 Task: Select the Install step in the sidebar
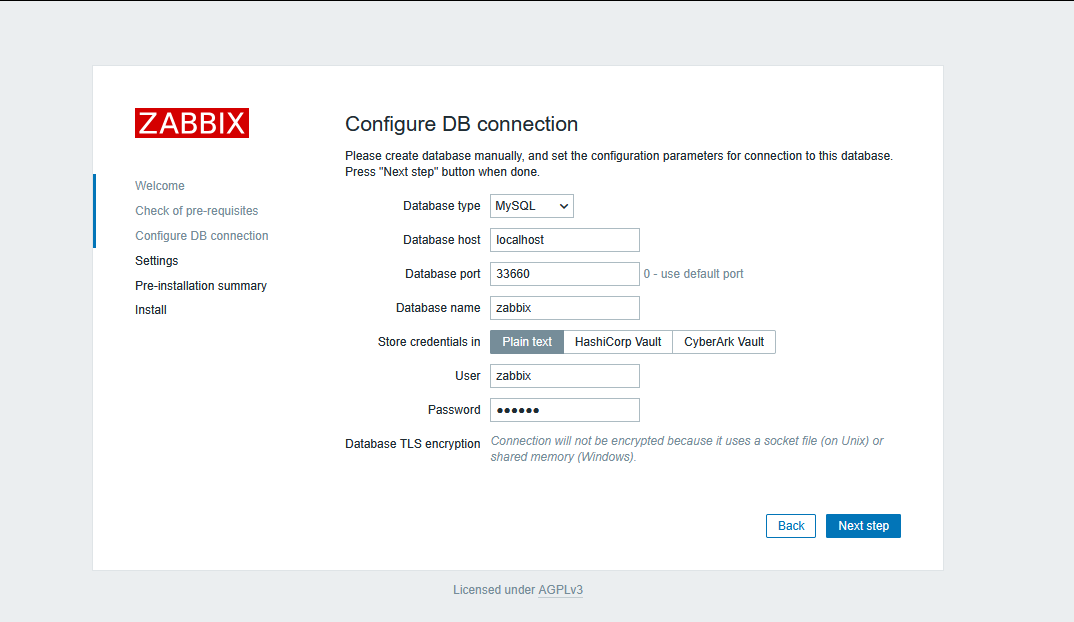(x=150, y=309)
